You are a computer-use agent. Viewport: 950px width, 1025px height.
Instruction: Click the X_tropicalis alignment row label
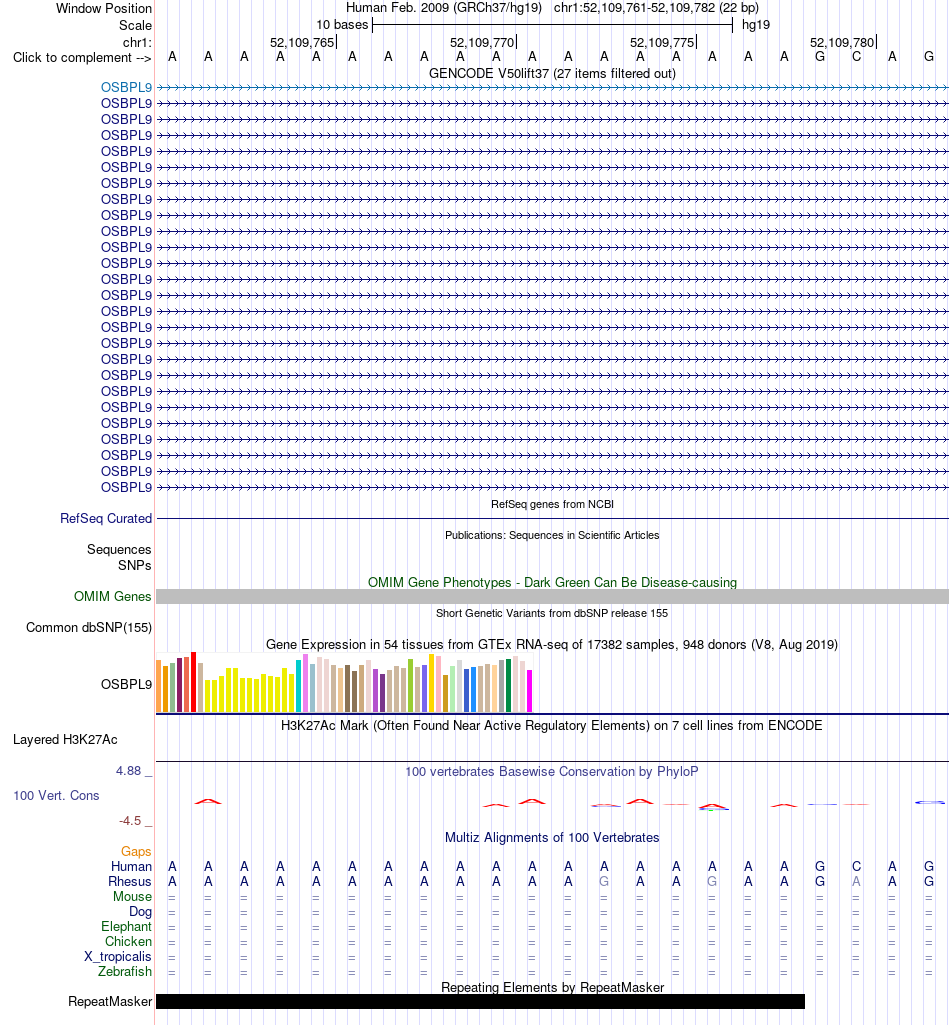[118, 956]
